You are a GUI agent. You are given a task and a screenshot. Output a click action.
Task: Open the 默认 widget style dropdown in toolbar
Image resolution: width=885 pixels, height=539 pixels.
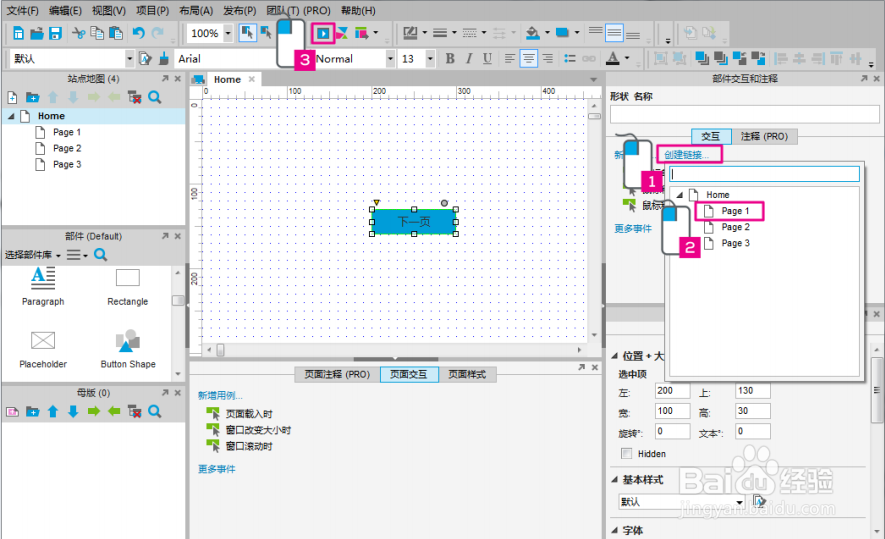click(x=129, y=58)
